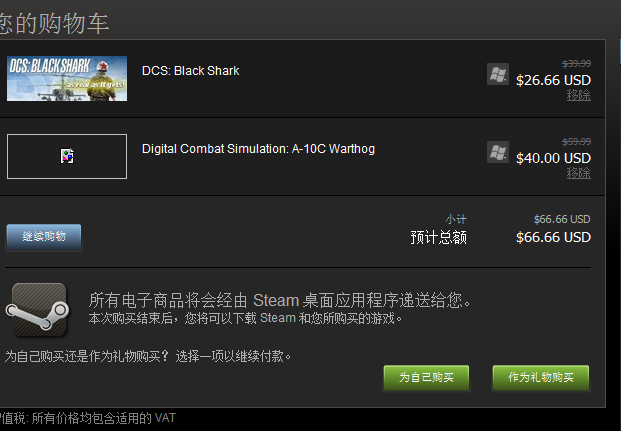
Task: Click the 继续购物 continue shopping button
Action: tap(44, 237)
